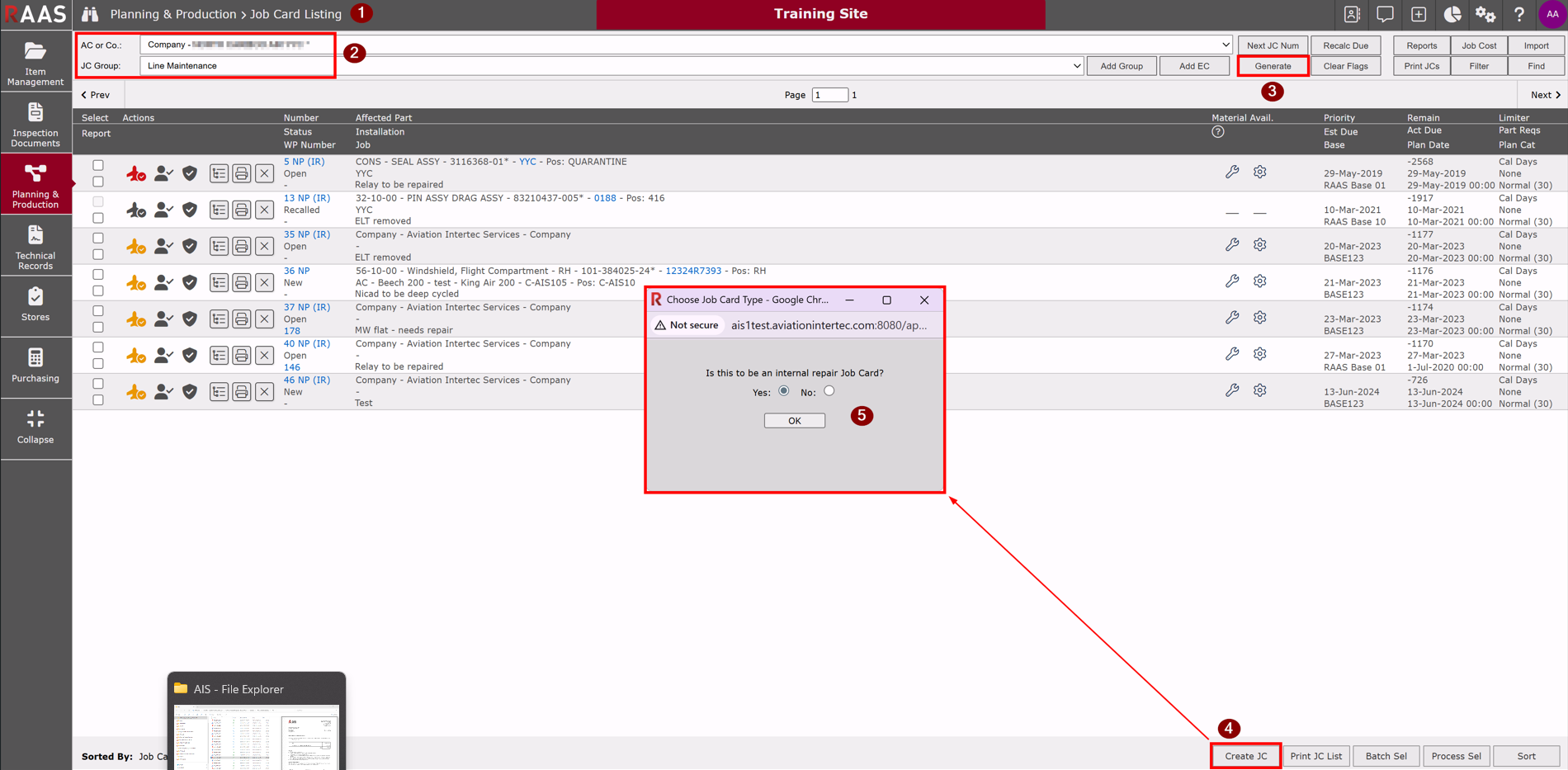Open the help question mark icon
Image resolution: width=1568 pixels, height=770 pixels.
pos(1519,14)
